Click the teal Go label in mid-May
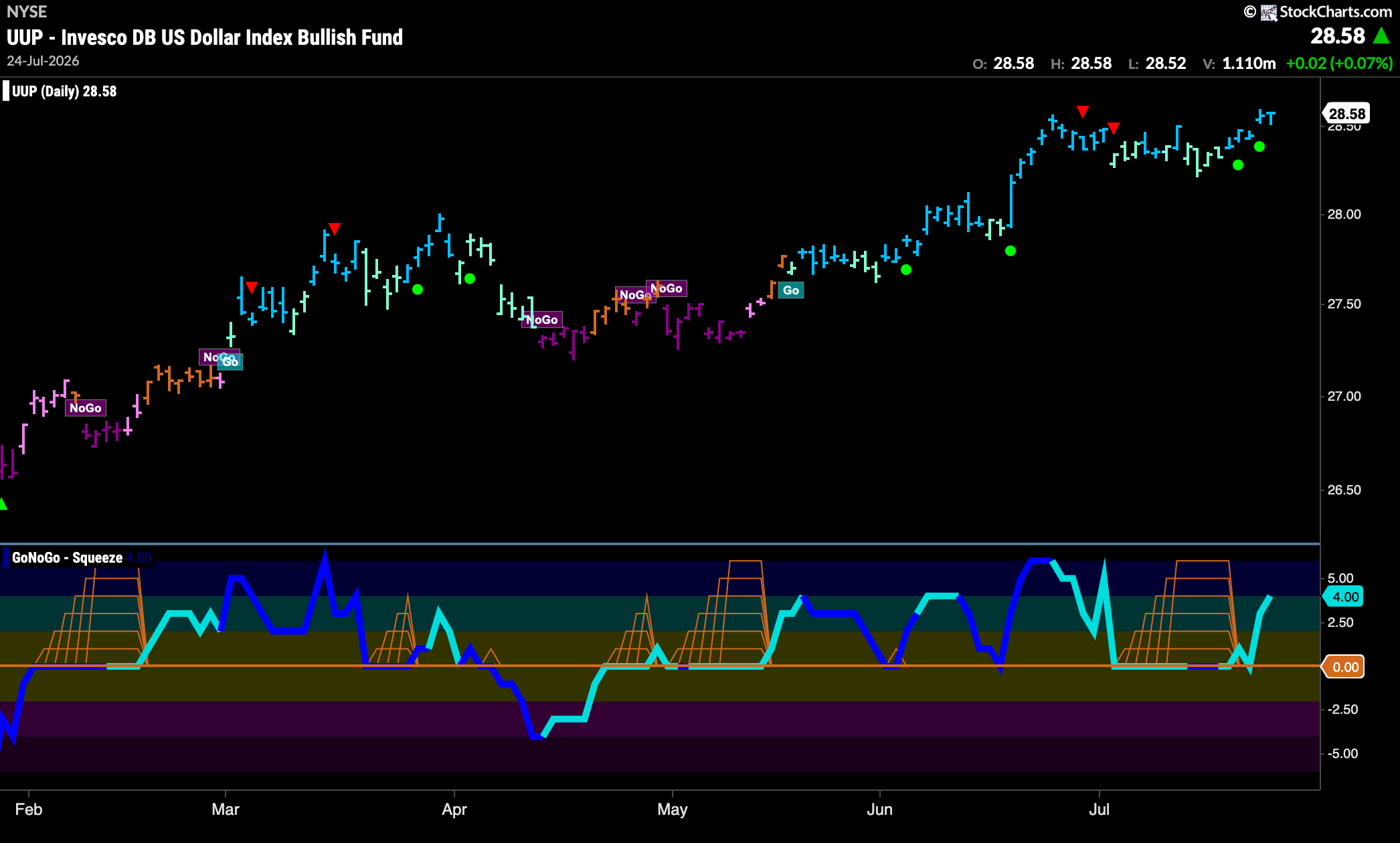Image resolution: width=1400 pixels, height=843 pixels. 791,290
